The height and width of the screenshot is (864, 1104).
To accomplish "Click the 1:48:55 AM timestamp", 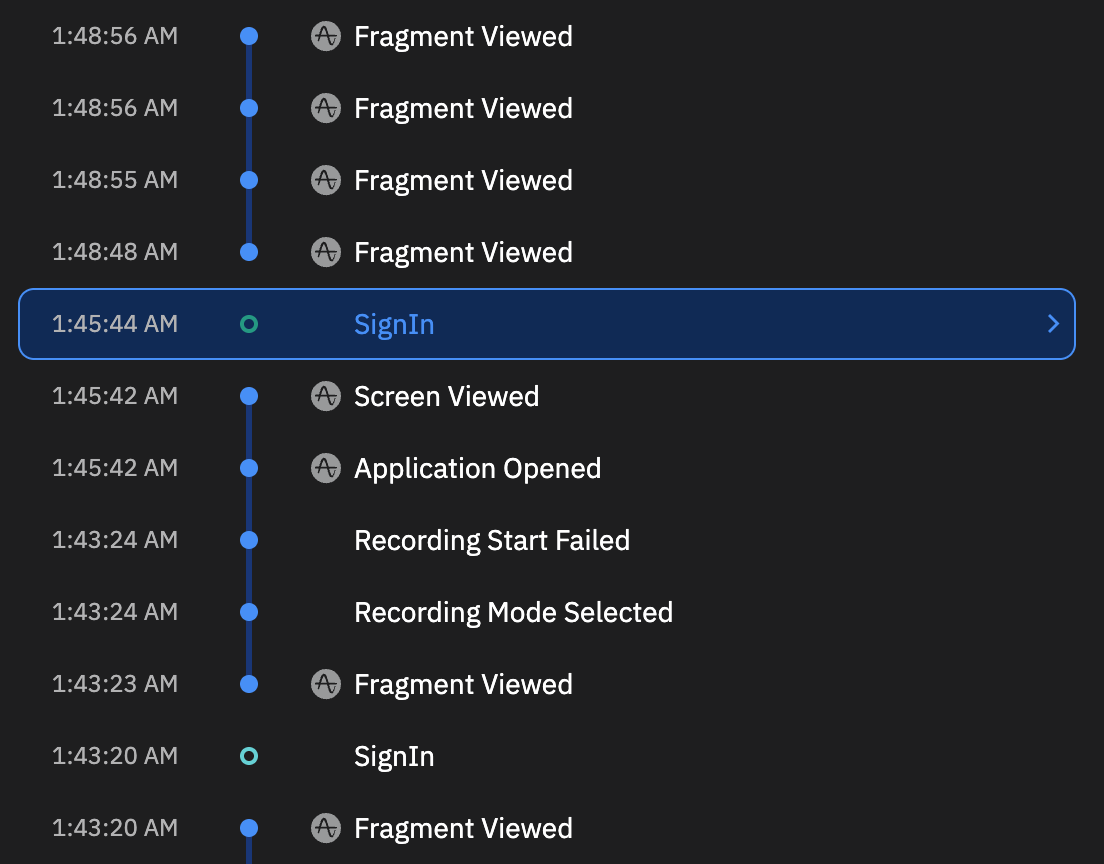I will coord(115,180).
